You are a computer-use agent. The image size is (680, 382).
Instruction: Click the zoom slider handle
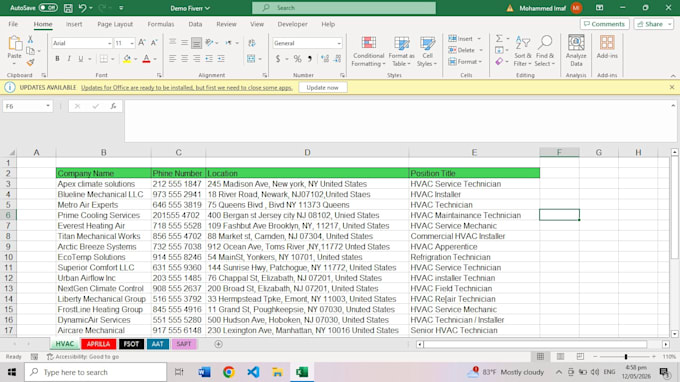626,356
